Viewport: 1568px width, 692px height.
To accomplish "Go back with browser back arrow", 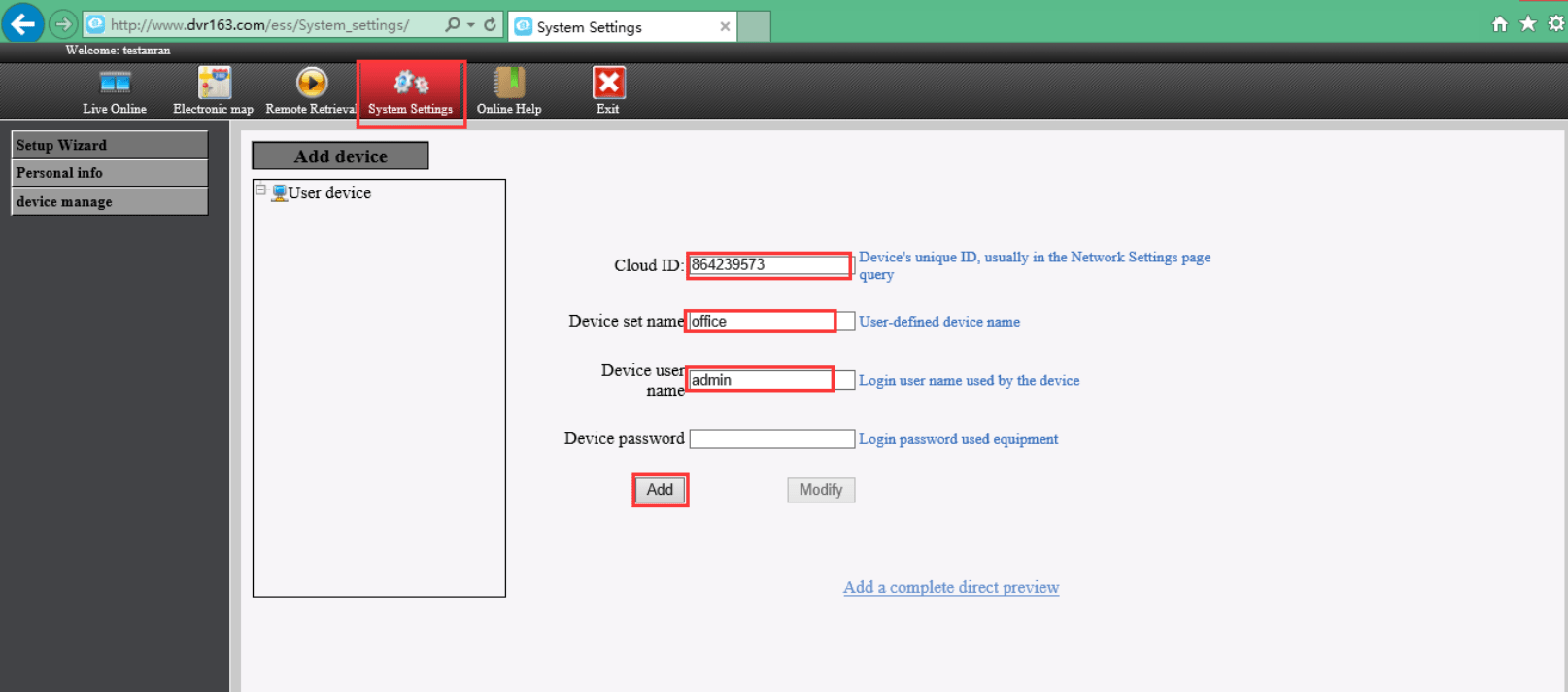I will point(22,23).
